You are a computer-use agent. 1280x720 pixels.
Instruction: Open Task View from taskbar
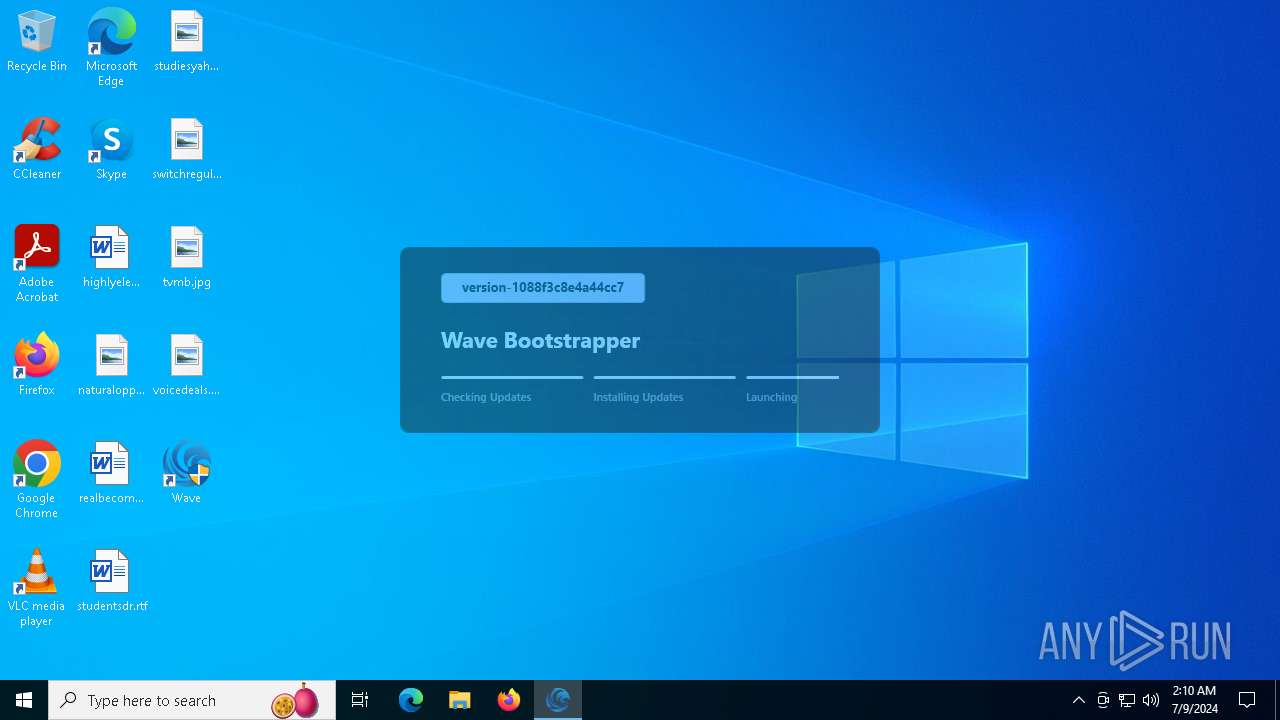[x=360, y=700]
